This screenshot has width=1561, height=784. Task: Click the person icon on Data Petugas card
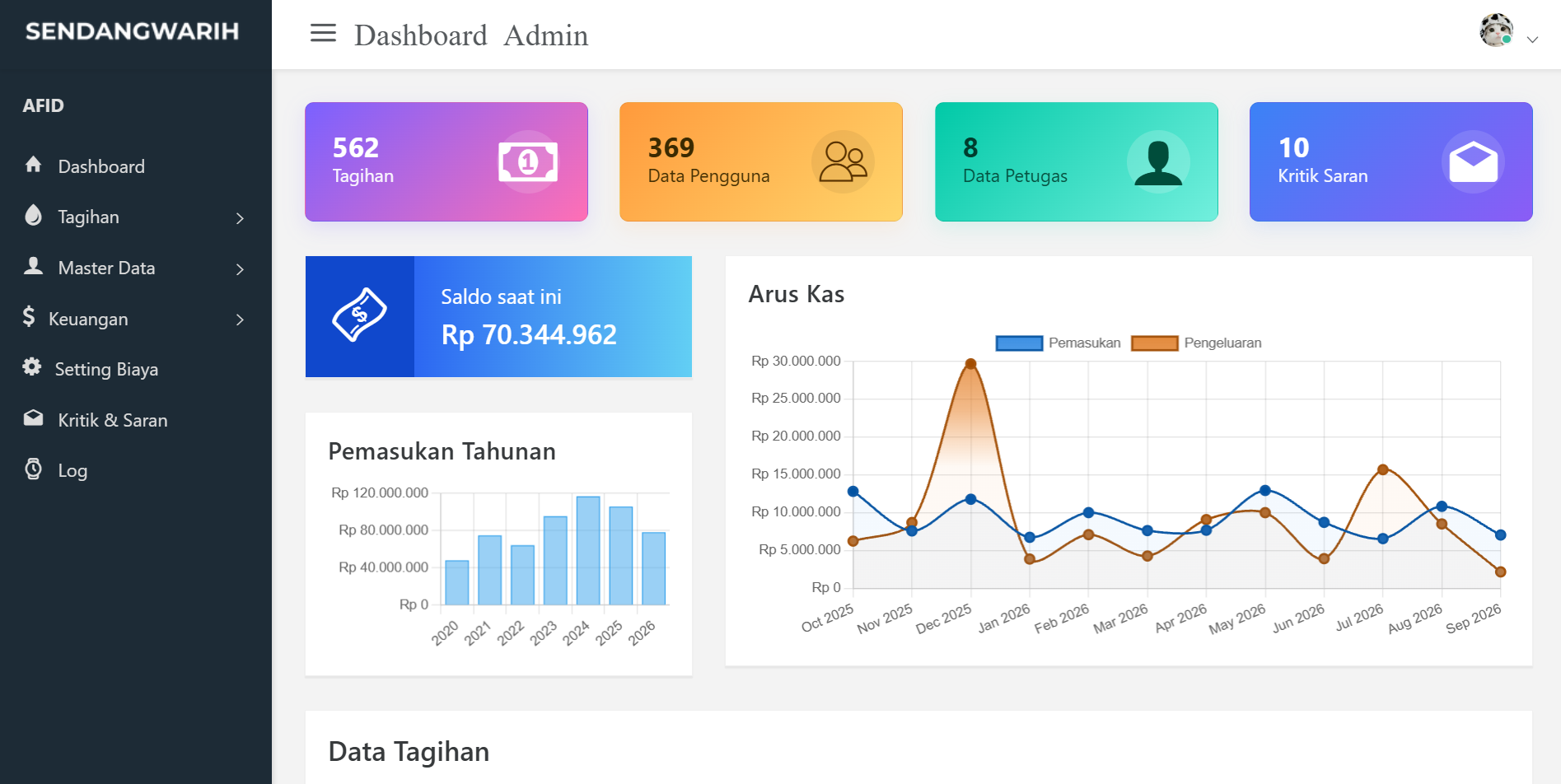click(x=1158, y=162)
